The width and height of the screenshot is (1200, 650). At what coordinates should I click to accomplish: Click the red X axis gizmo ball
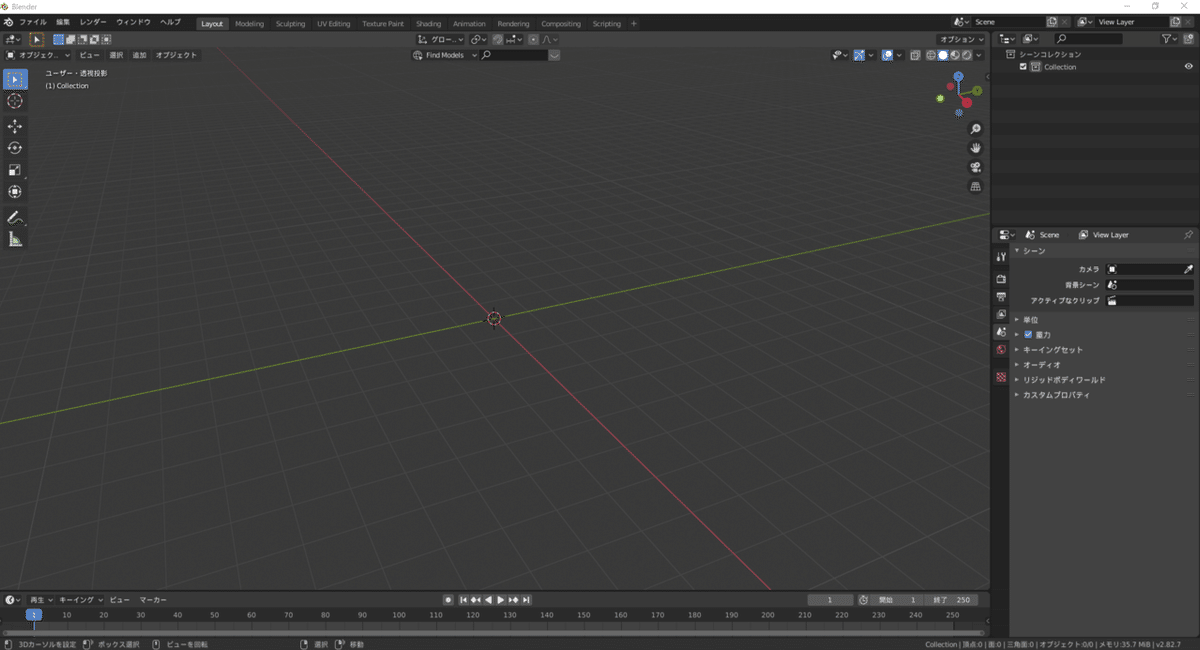pos(966,103)
